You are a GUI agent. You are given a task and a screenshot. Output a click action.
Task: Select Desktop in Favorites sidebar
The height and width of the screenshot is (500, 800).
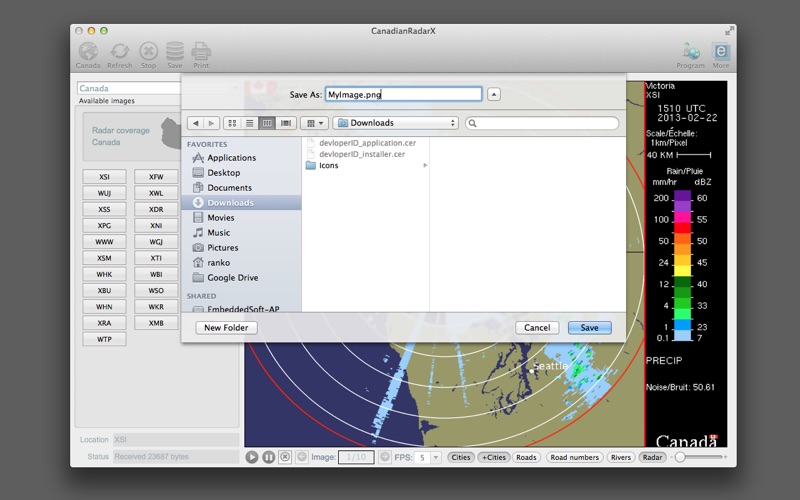point(241,172)
